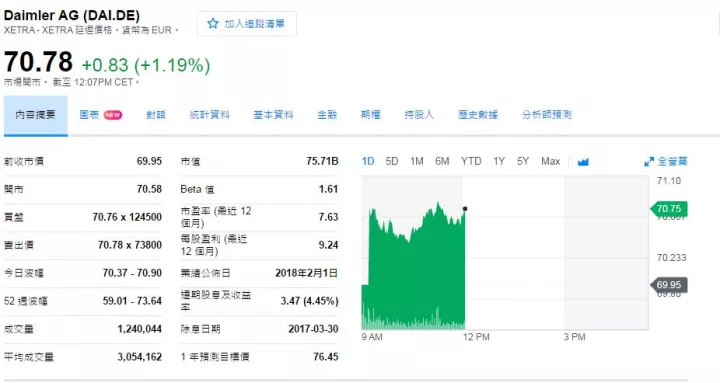The image size is (720, 383).
Task: Open the 分析師預測 analysts tab
Action: click(x=546, y=115)
